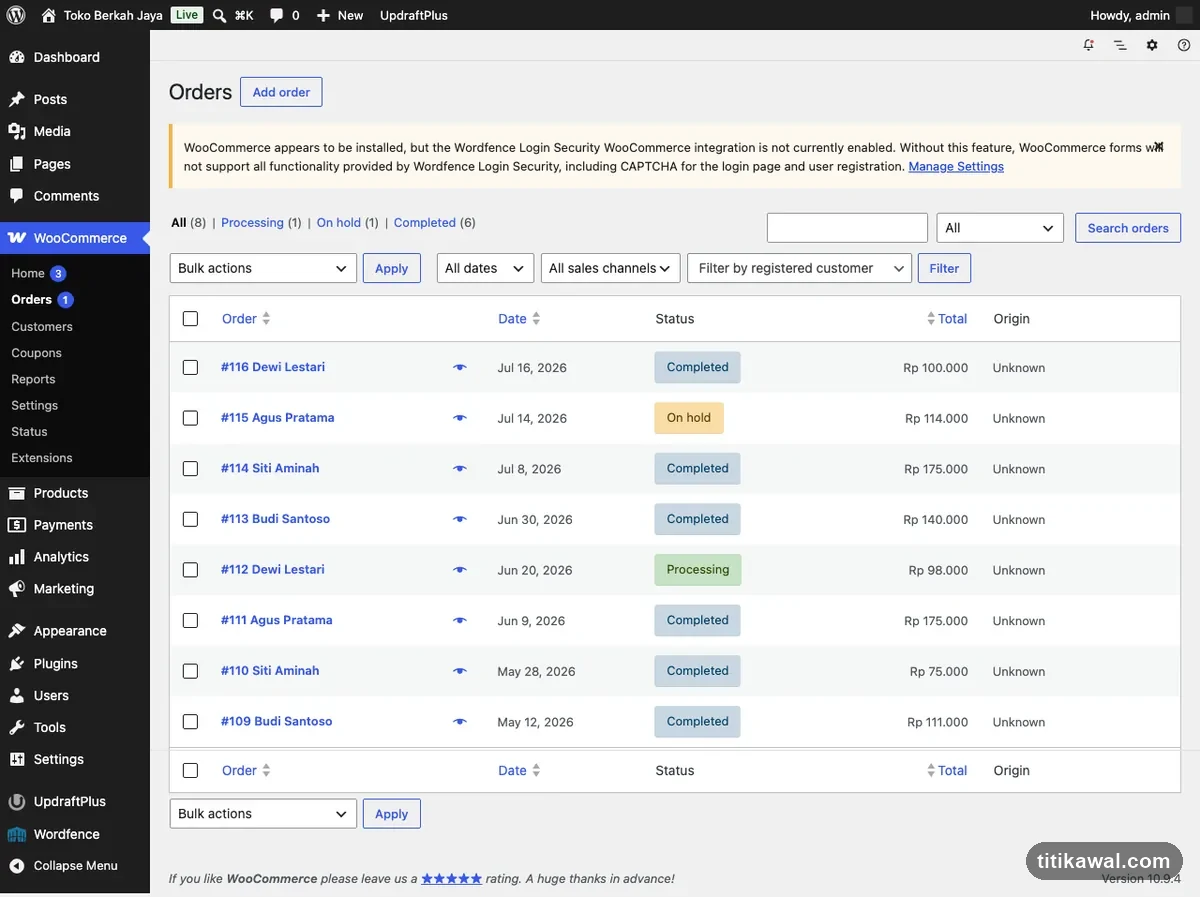Click the Dashboard sidebar icon
The height and width of the screenshot is (897, 1200).
tap(17, 57)
